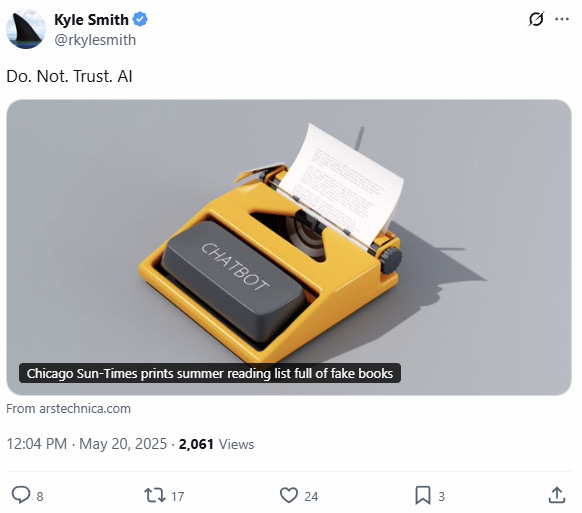Click the reply speech bubble icon
The height and width of the screenshot is (513, 582).
click(21, 495)
